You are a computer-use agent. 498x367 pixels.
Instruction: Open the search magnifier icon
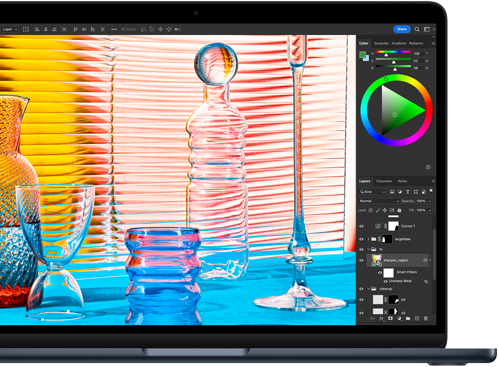point(417,29)
